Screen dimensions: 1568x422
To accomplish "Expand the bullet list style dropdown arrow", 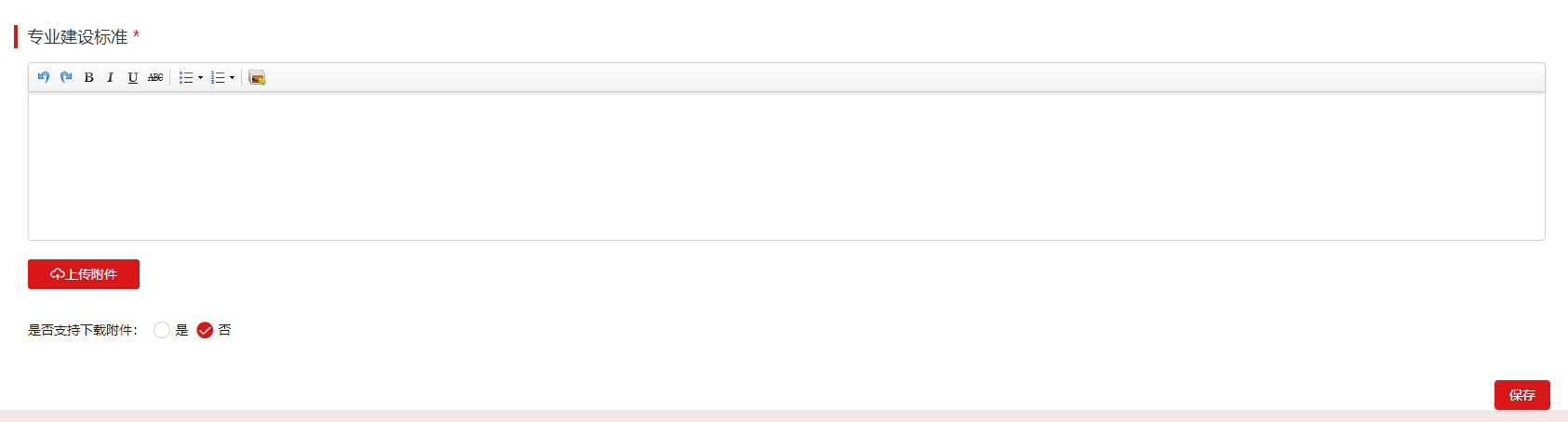I will pos(200,77).
